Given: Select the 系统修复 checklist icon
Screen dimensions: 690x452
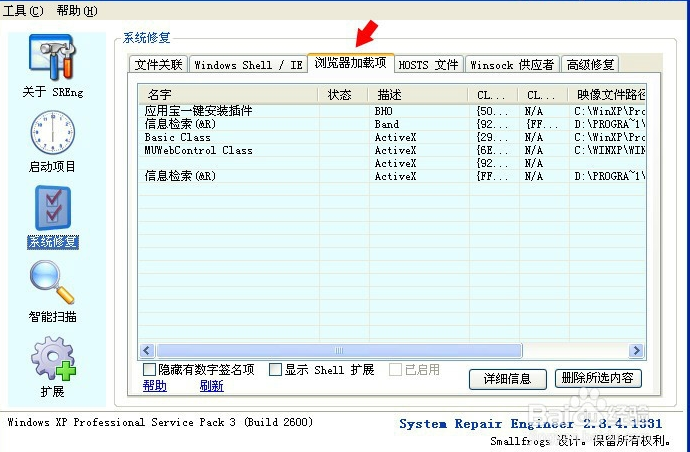Looking at the screenshot, I should [53, 208].
